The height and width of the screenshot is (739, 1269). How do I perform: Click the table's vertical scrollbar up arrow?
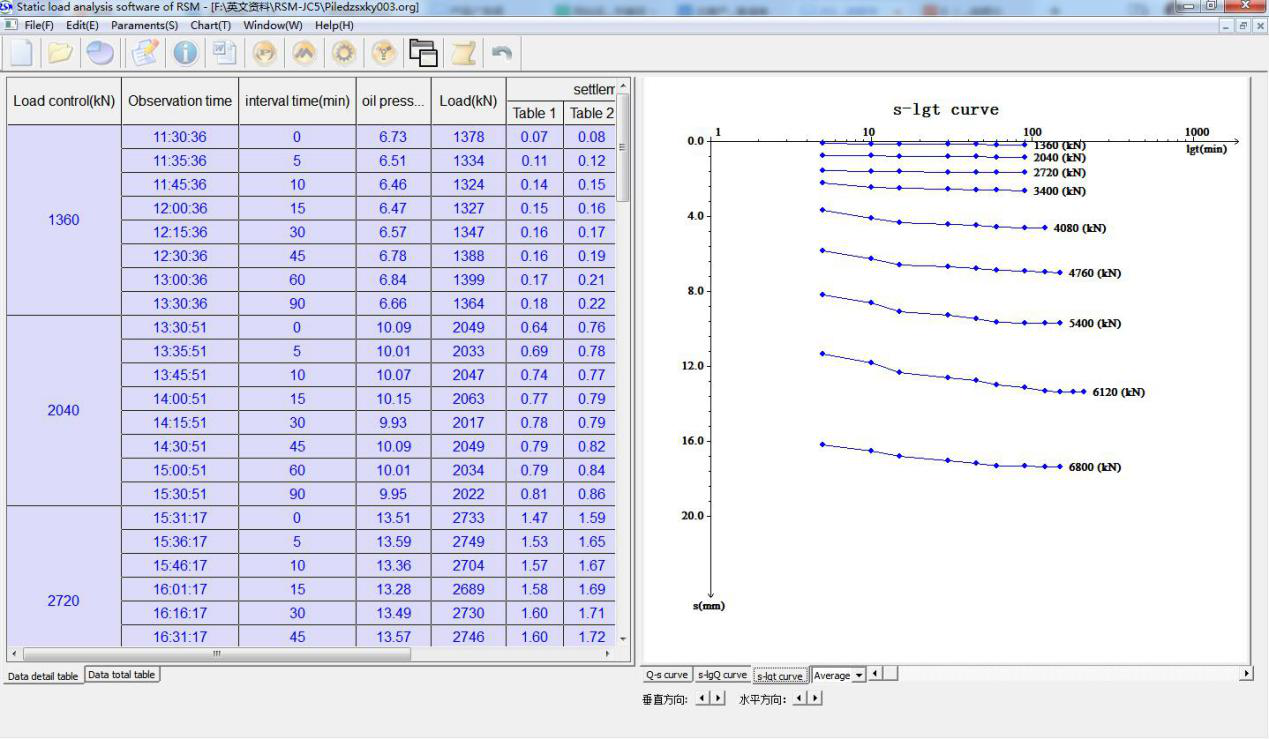[624, 85]
